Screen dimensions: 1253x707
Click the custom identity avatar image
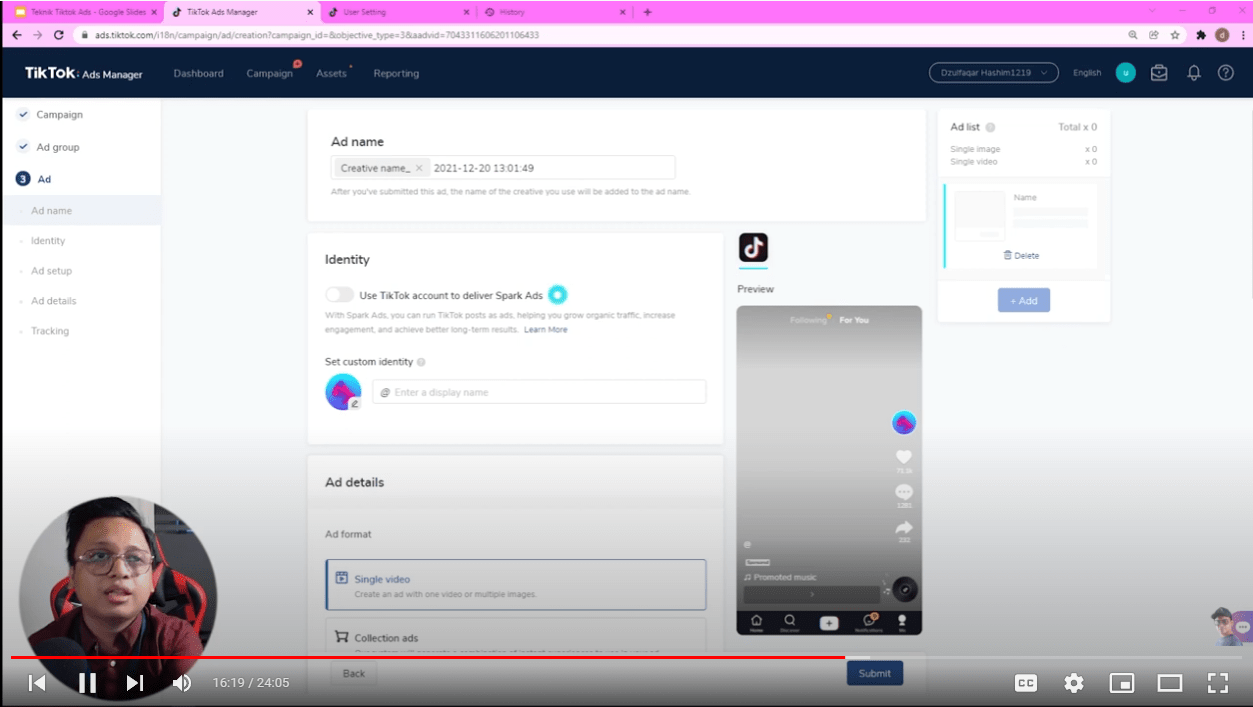343,392
